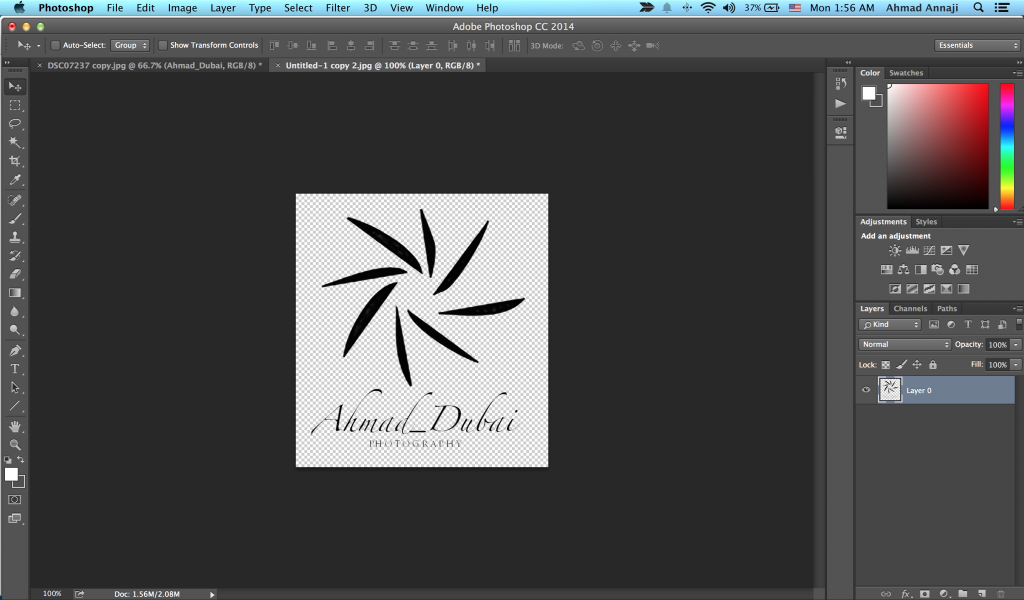The width and height of the screenshot is (1024, 600).
Task: Toggle lock all on layer
Action: (x=933, y=365)
